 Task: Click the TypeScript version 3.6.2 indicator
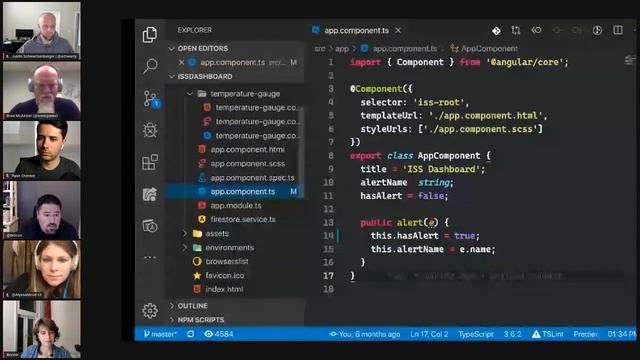(512, 334)
